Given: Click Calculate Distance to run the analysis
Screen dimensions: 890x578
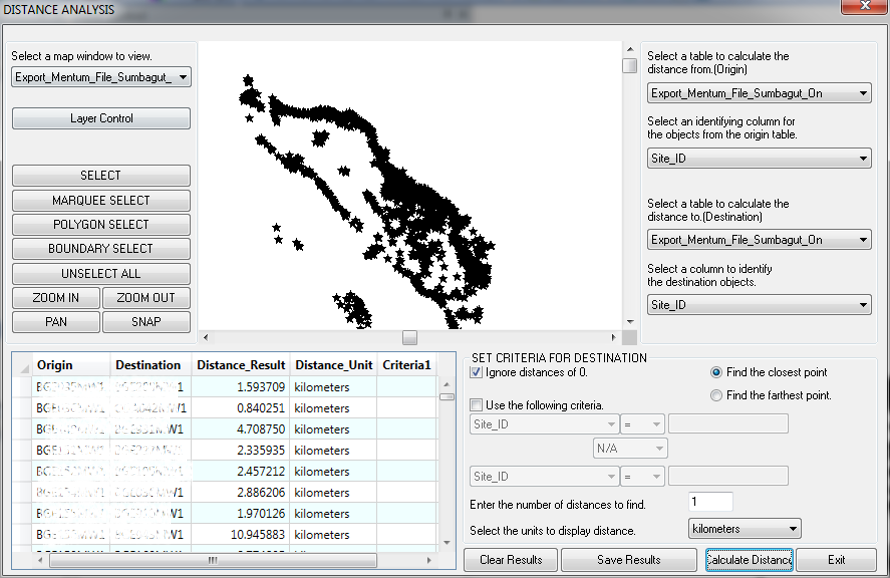Looking at the screenshot, I should [x=749, y=560].
